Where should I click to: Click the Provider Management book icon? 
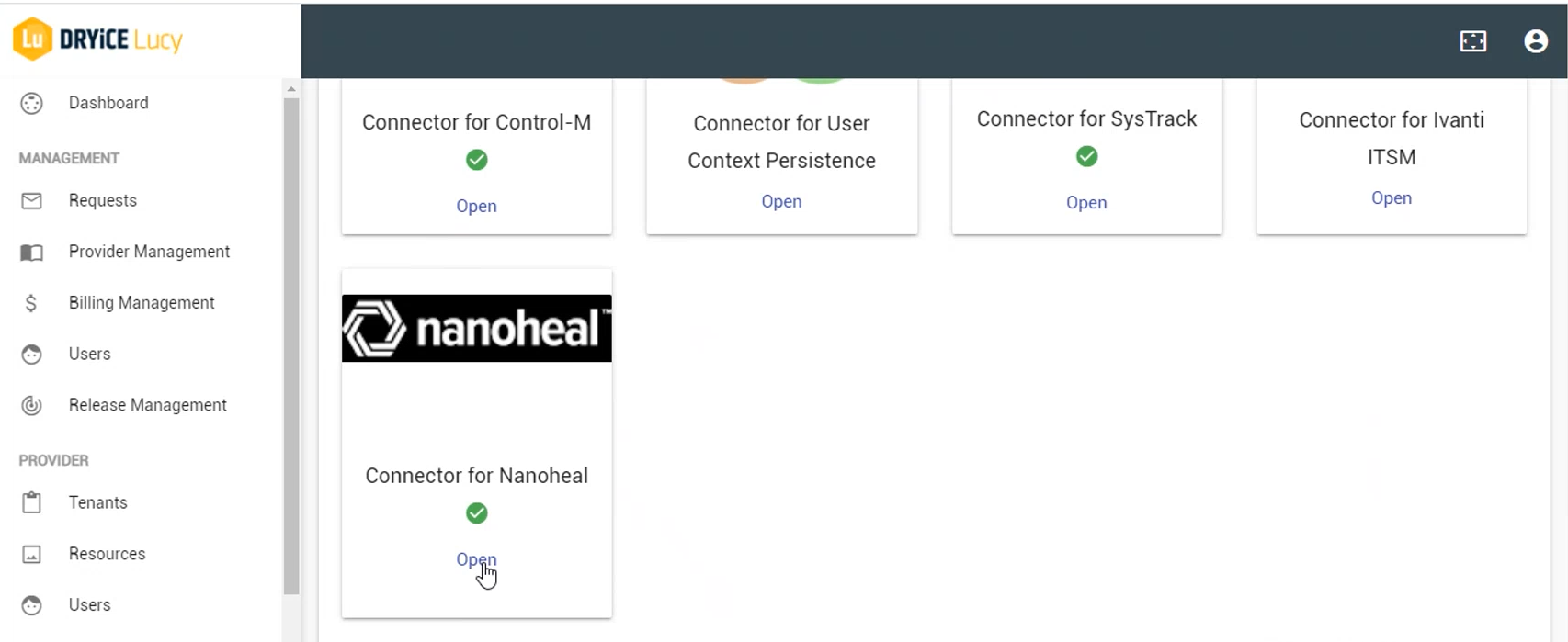click(31, 253)
